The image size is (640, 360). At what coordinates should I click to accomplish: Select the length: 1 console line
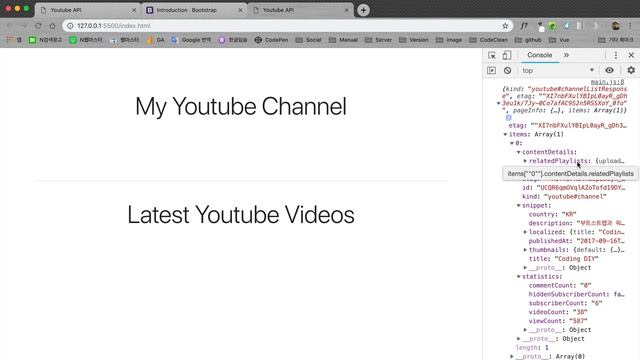(x=532, y=348)
